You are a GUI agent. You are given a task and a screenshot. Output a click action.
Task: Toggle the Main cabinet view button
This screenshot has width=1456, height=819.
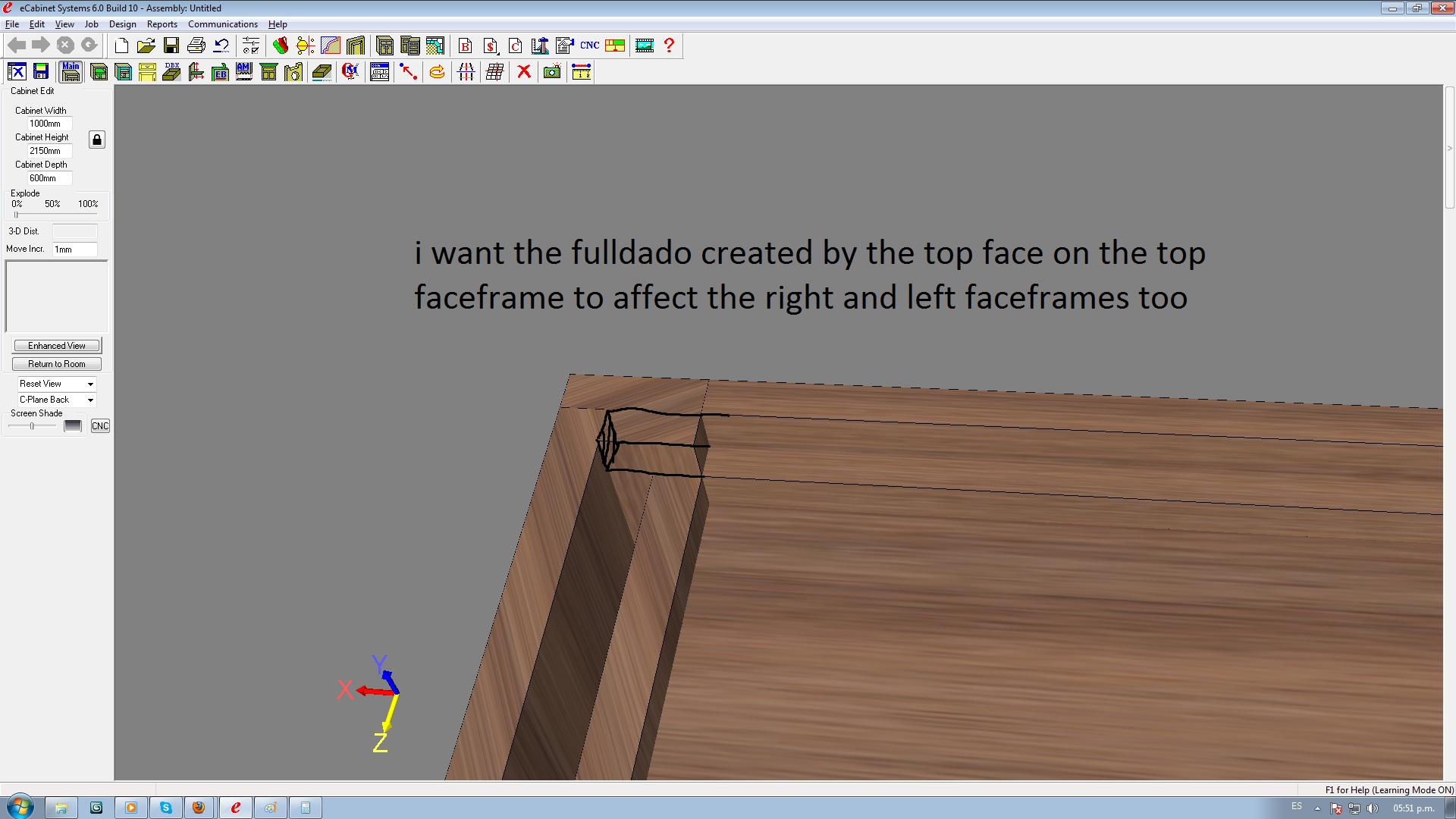click(x=71, y=72)
